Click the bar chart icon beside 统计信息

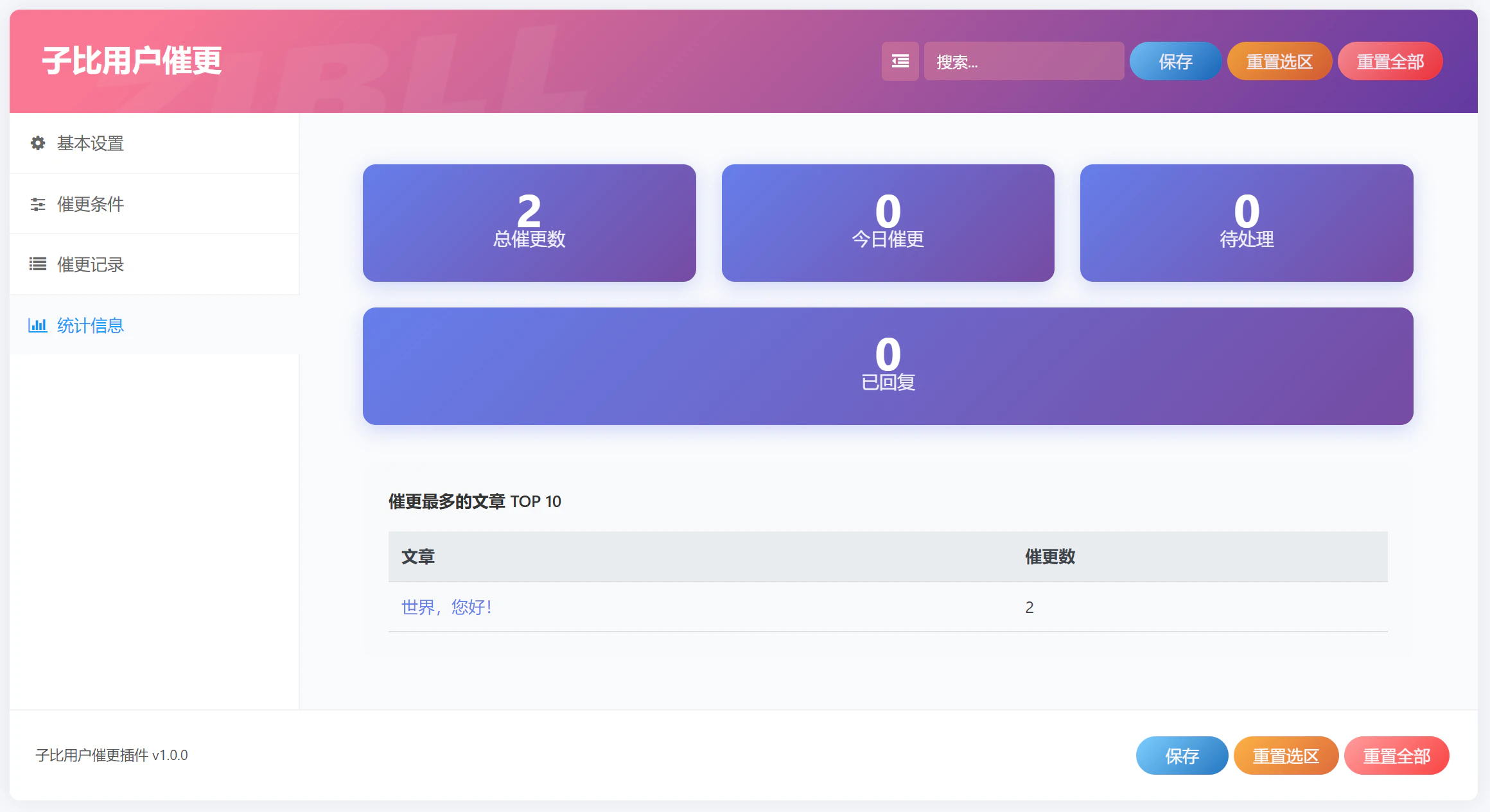coord(37,325)
